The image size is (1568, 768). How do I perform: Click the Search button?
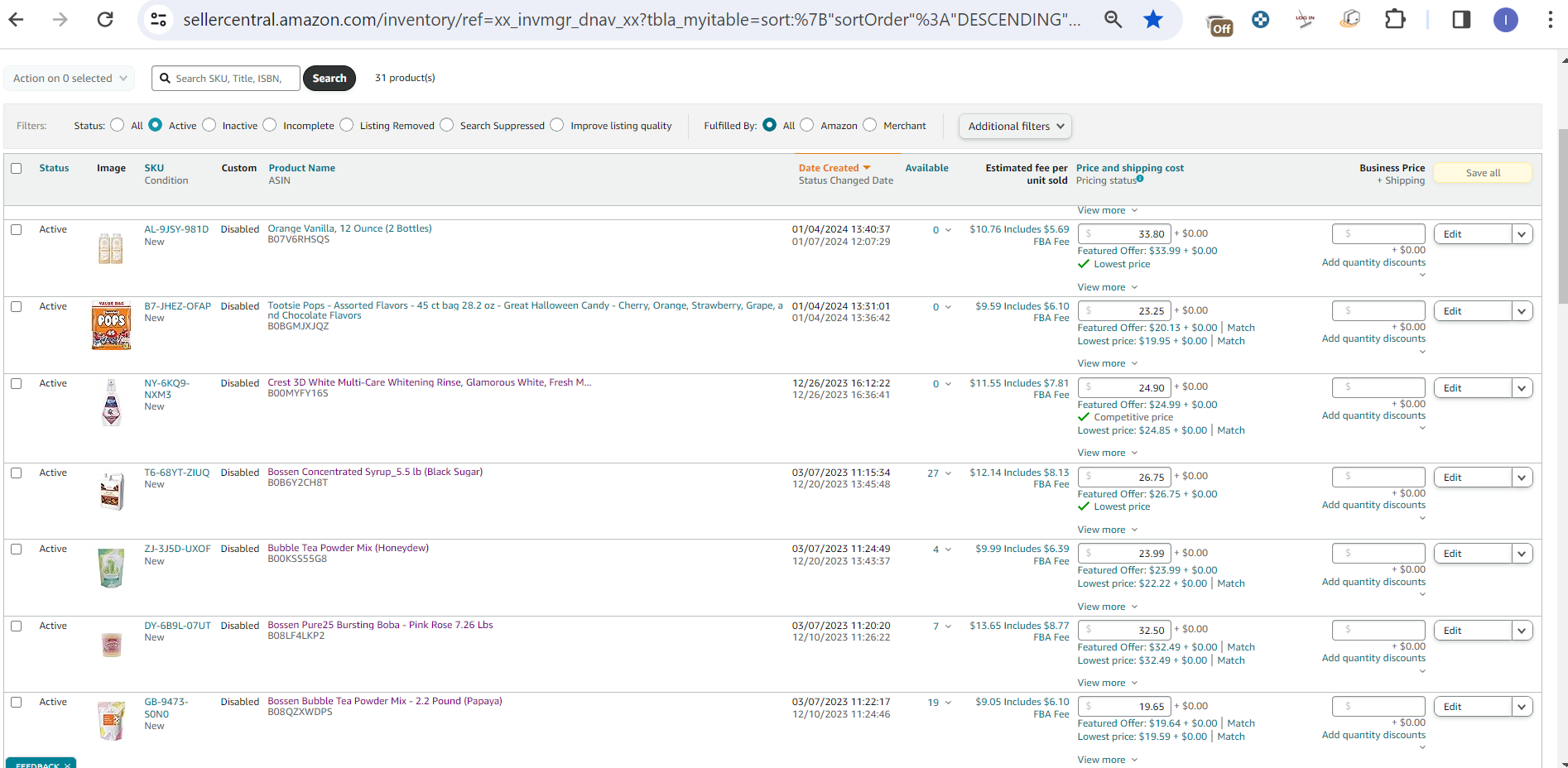(x=329, y=79)
